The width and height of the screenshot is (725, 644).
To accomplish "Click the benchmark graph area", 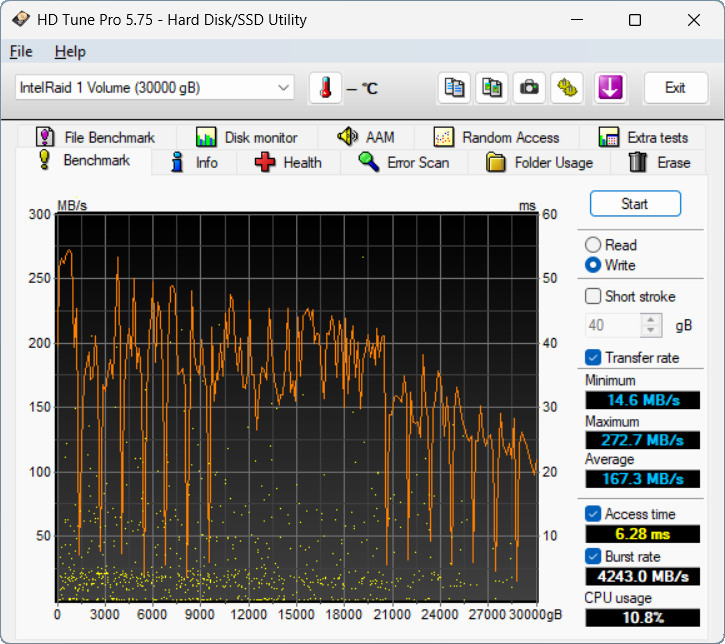I will (x=297, y=407).
